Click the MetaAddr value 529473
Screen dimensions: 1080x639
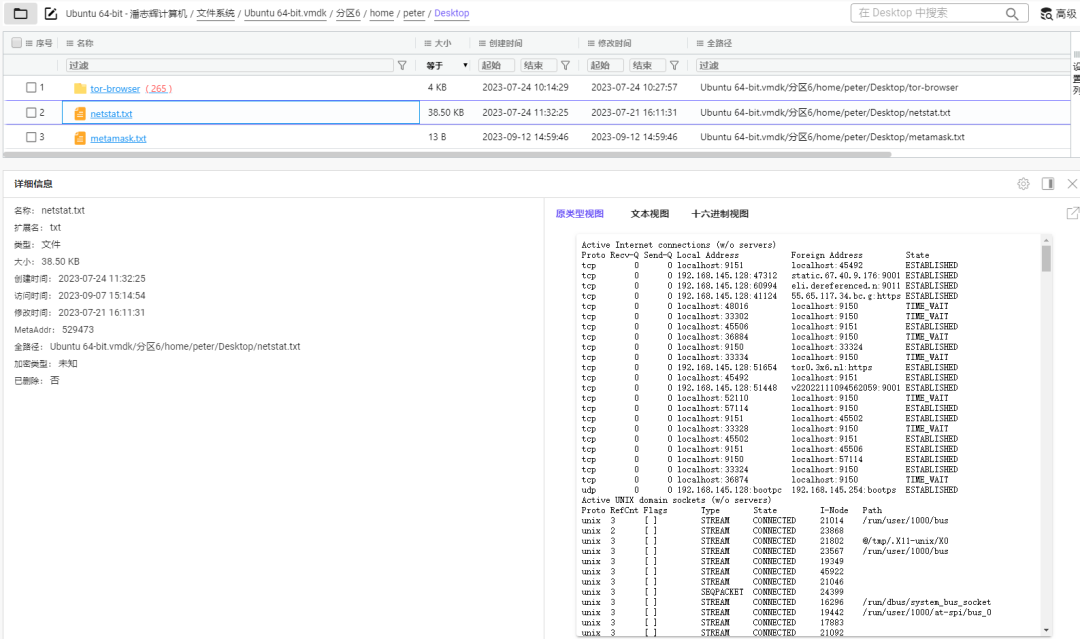tap(78, 330)
